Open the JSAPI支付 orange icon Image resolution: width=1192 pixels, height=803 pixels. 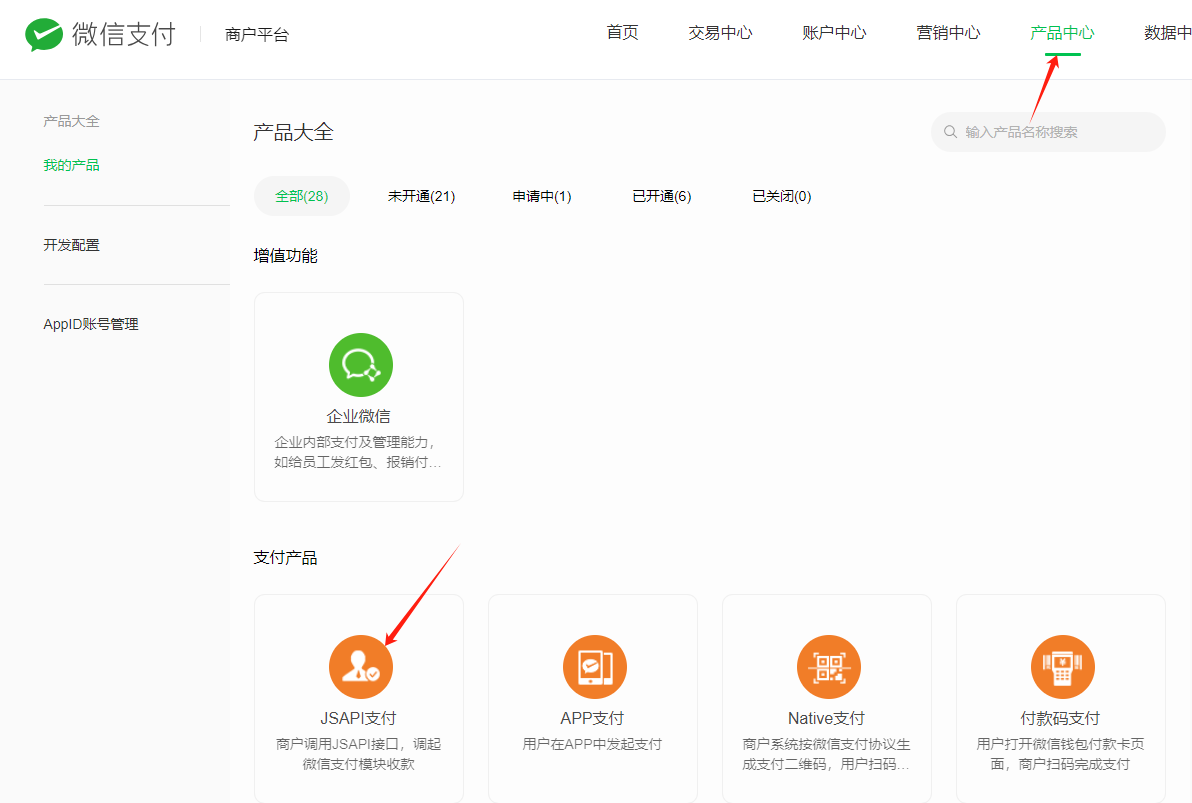360,667
